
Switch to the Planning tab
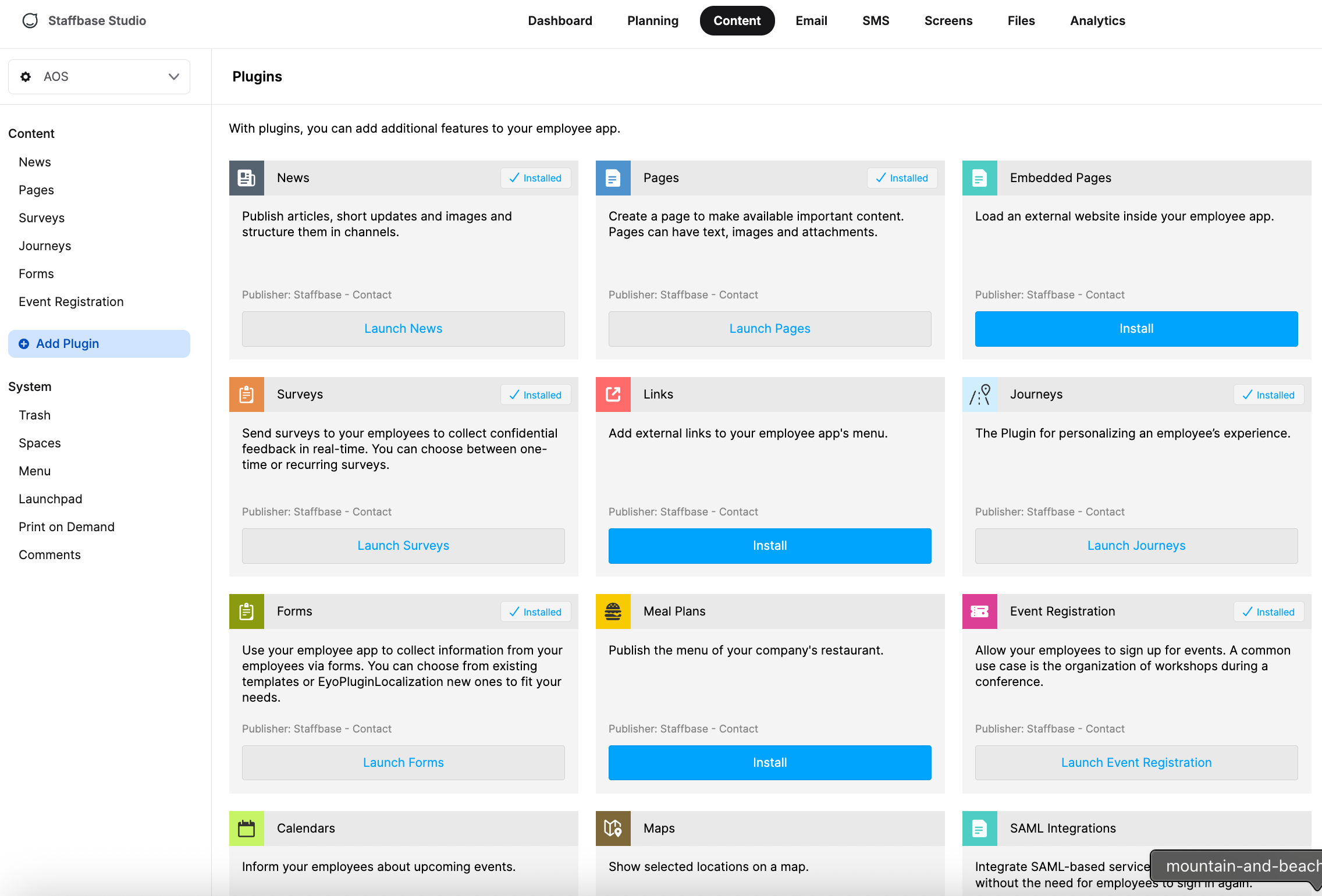point(653,21)
